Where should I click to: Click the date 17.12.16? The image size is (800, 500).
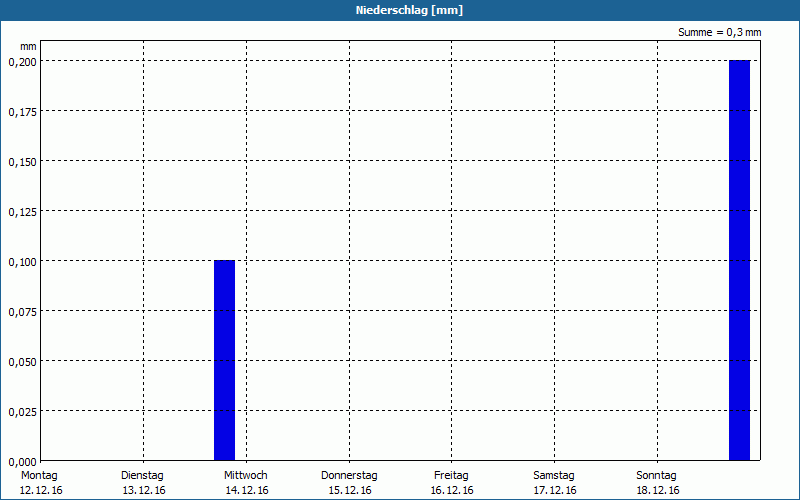tap(555, 490)
